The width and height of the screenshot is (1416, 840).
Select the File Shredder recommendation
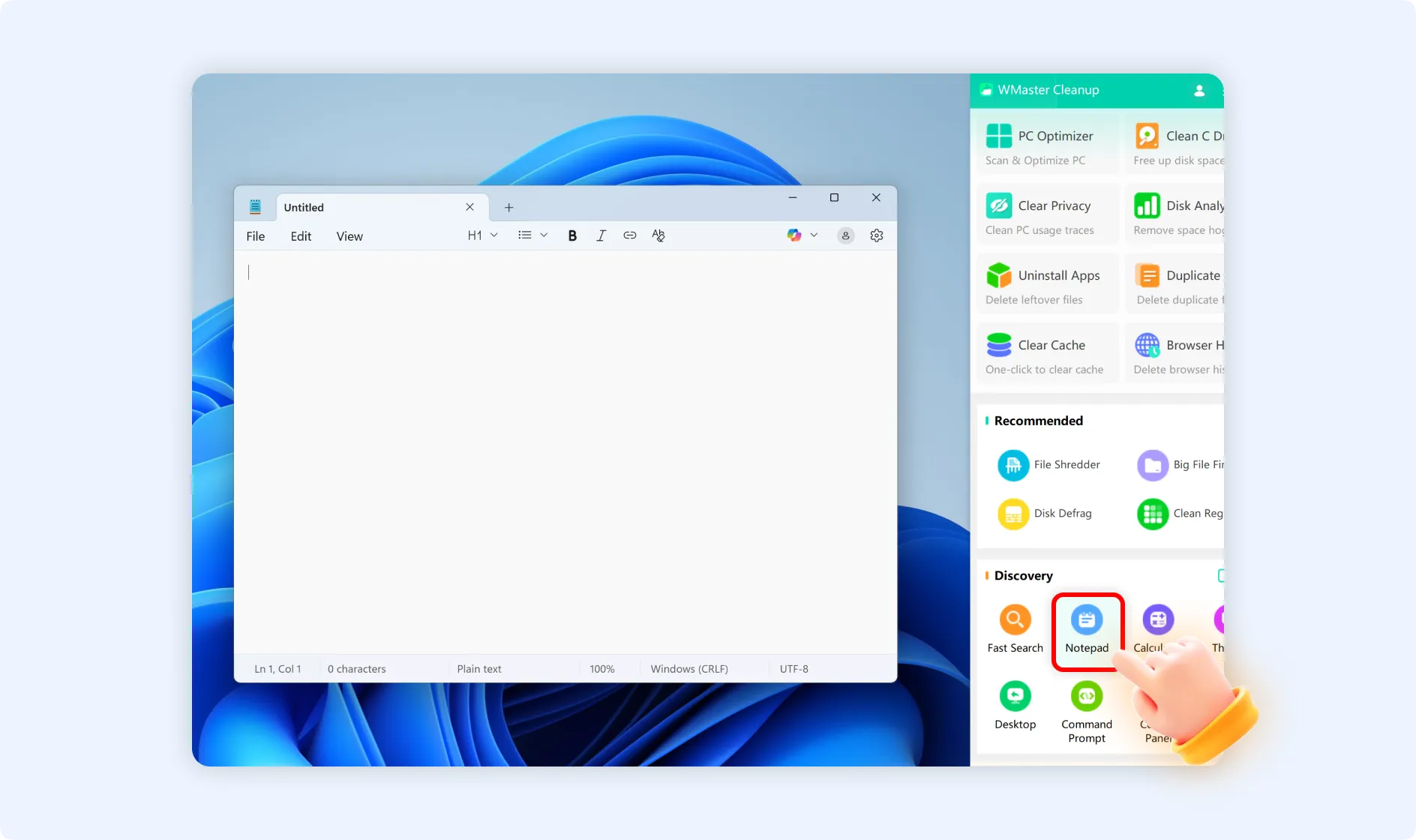pyautogui.click(x=1050, y=465)
